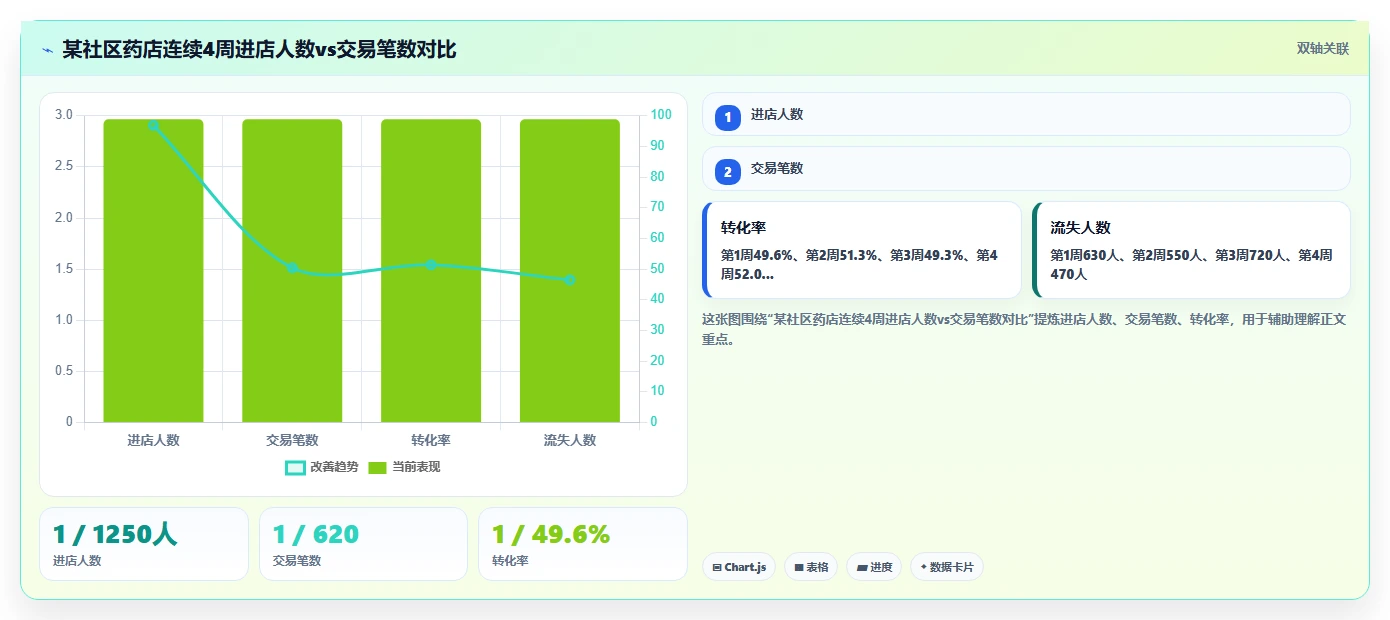The image size is (1390, 620).
Task: Click the description paragraph starting 这张图围绕
Action: (x=1026, y=329)
